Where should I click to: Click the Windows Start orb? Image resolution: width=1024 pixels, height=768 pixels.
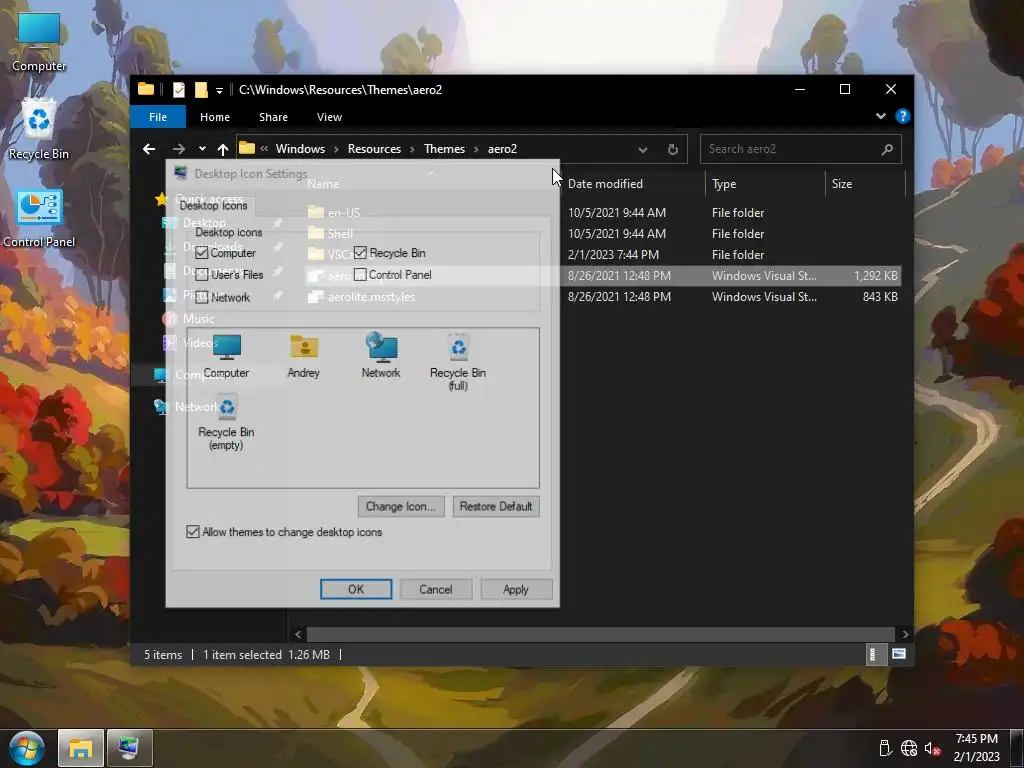26,748
